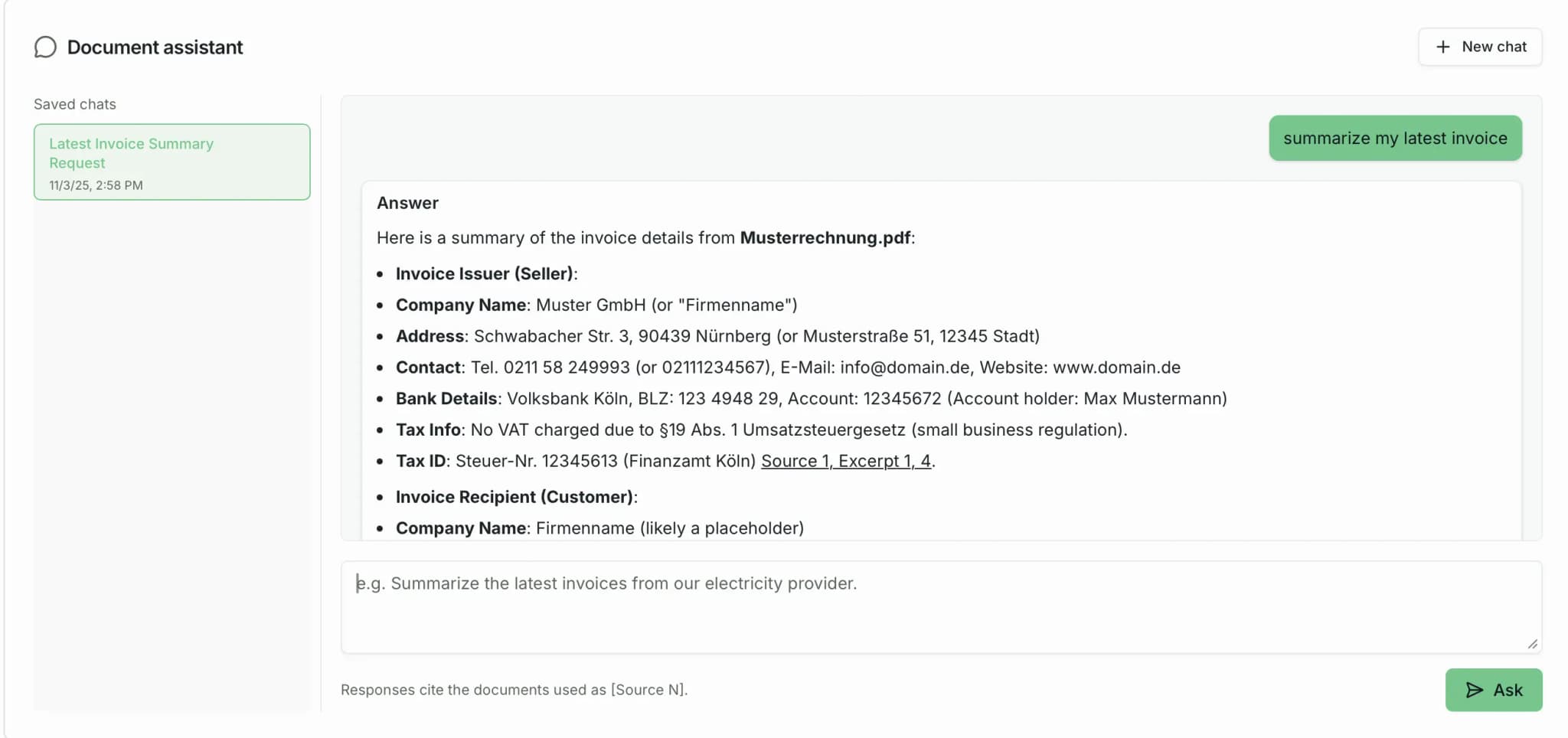Select the speech balloon next to Document assistant
The height and width of the screenshot is (738, 1568).
point(45,47)
